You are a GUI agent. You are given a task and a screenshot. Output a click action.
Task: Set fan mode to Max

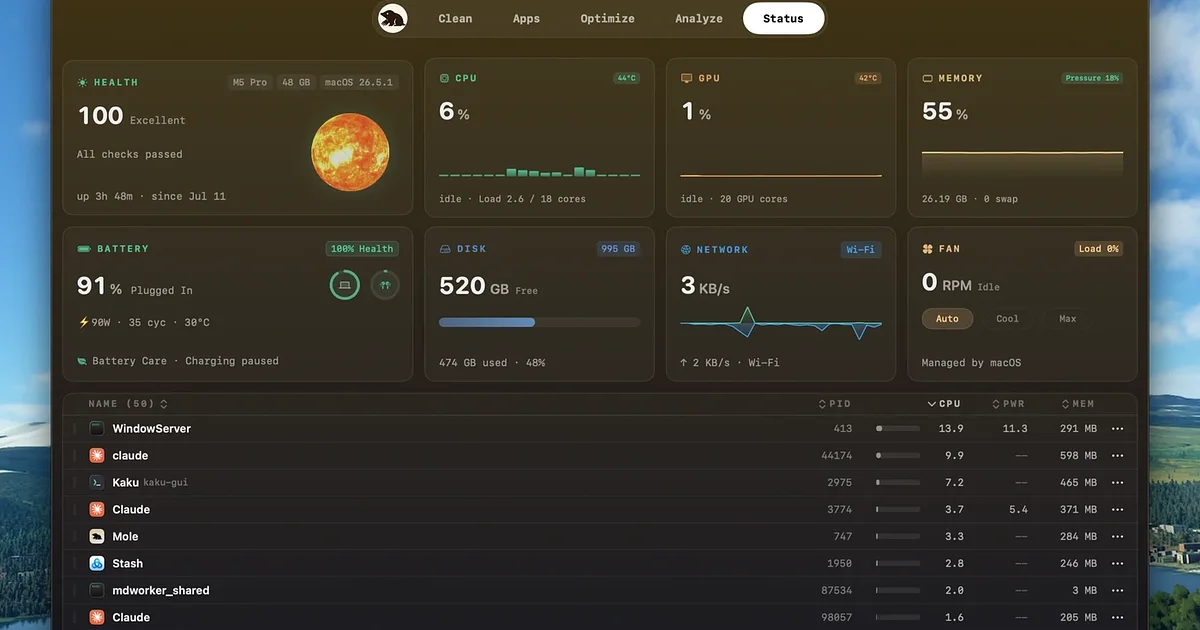[1068, 319]
